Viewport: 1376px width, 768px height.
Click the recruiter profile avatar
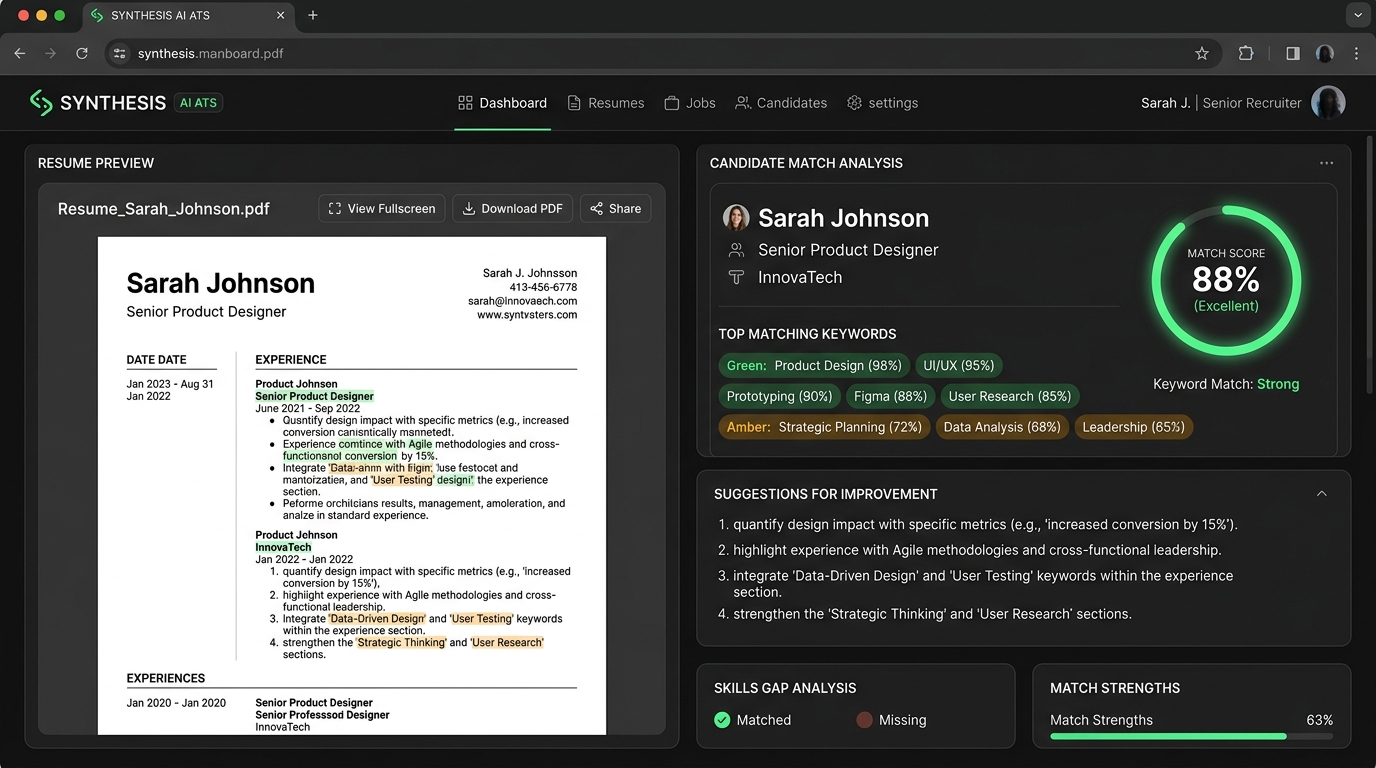[x=1328, y=102]
